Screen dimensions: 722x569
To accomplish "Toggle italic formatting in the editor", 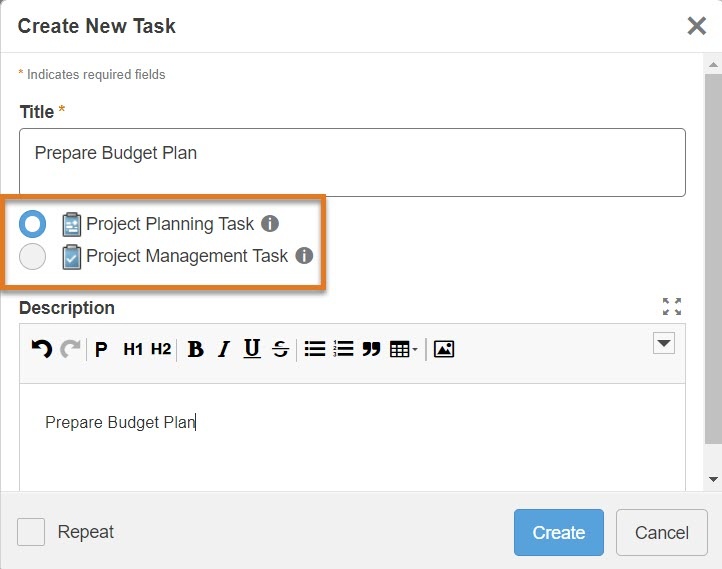I will (224, 349).
